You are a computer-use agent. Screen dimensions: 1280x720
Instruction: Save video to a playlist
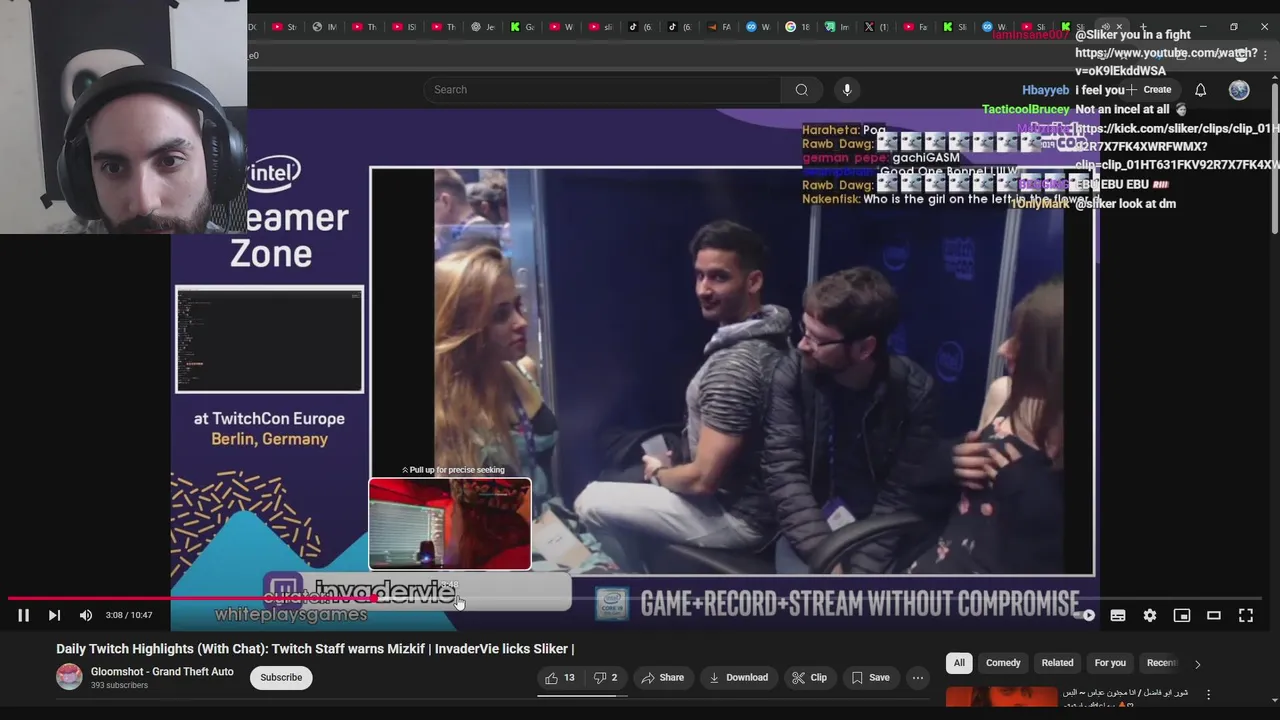pyautogui.click(x=870, y=678)
